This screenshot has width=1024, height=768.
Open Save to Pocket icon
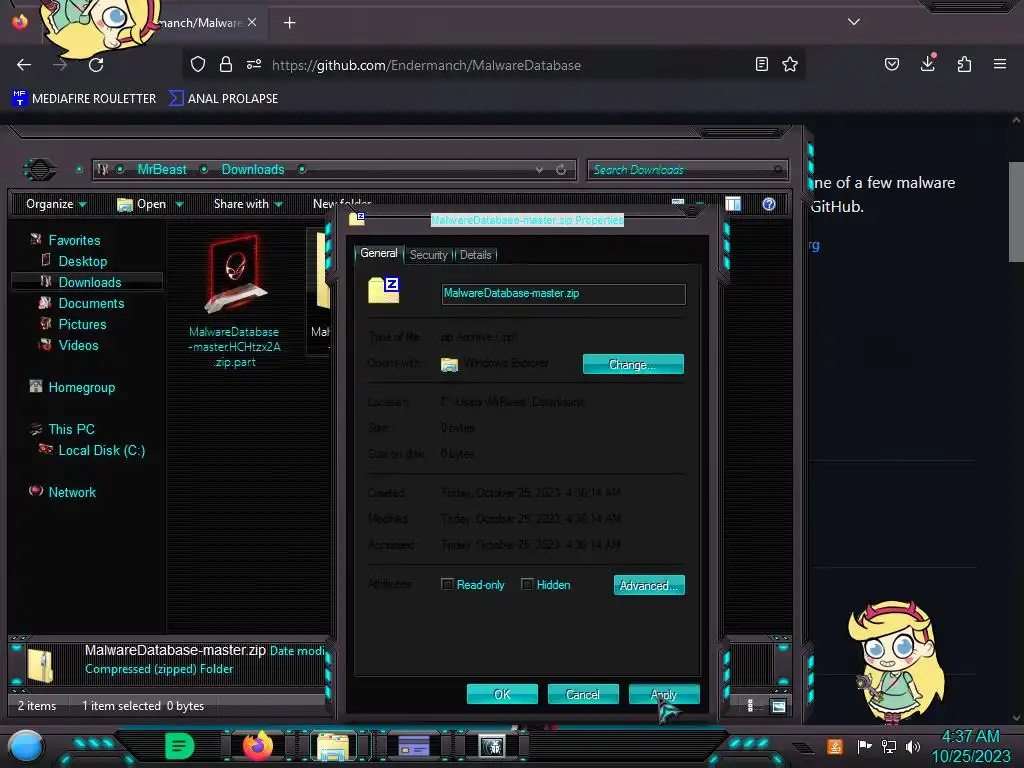[x=891, y=64]
